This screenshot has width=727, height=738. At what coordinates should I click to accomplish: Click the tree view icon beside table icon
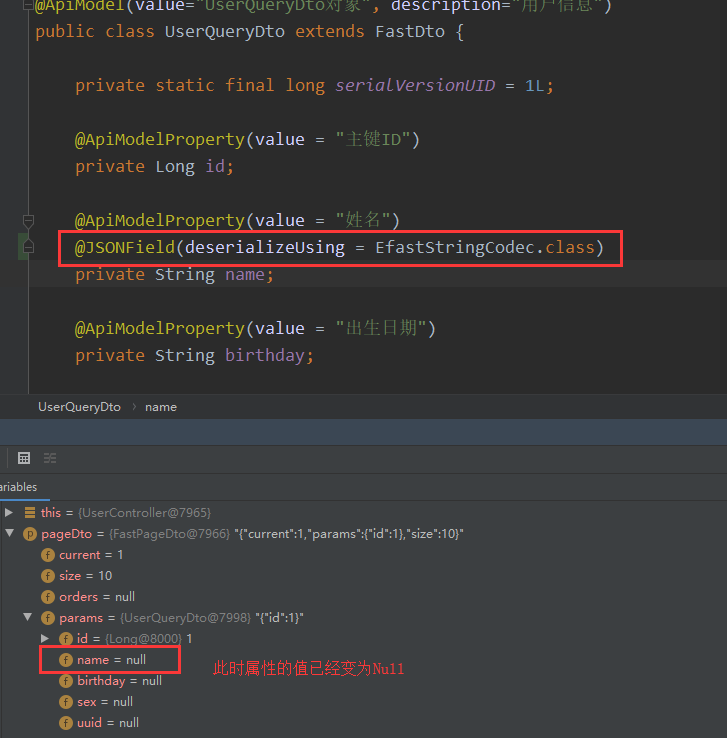(50, 458)
